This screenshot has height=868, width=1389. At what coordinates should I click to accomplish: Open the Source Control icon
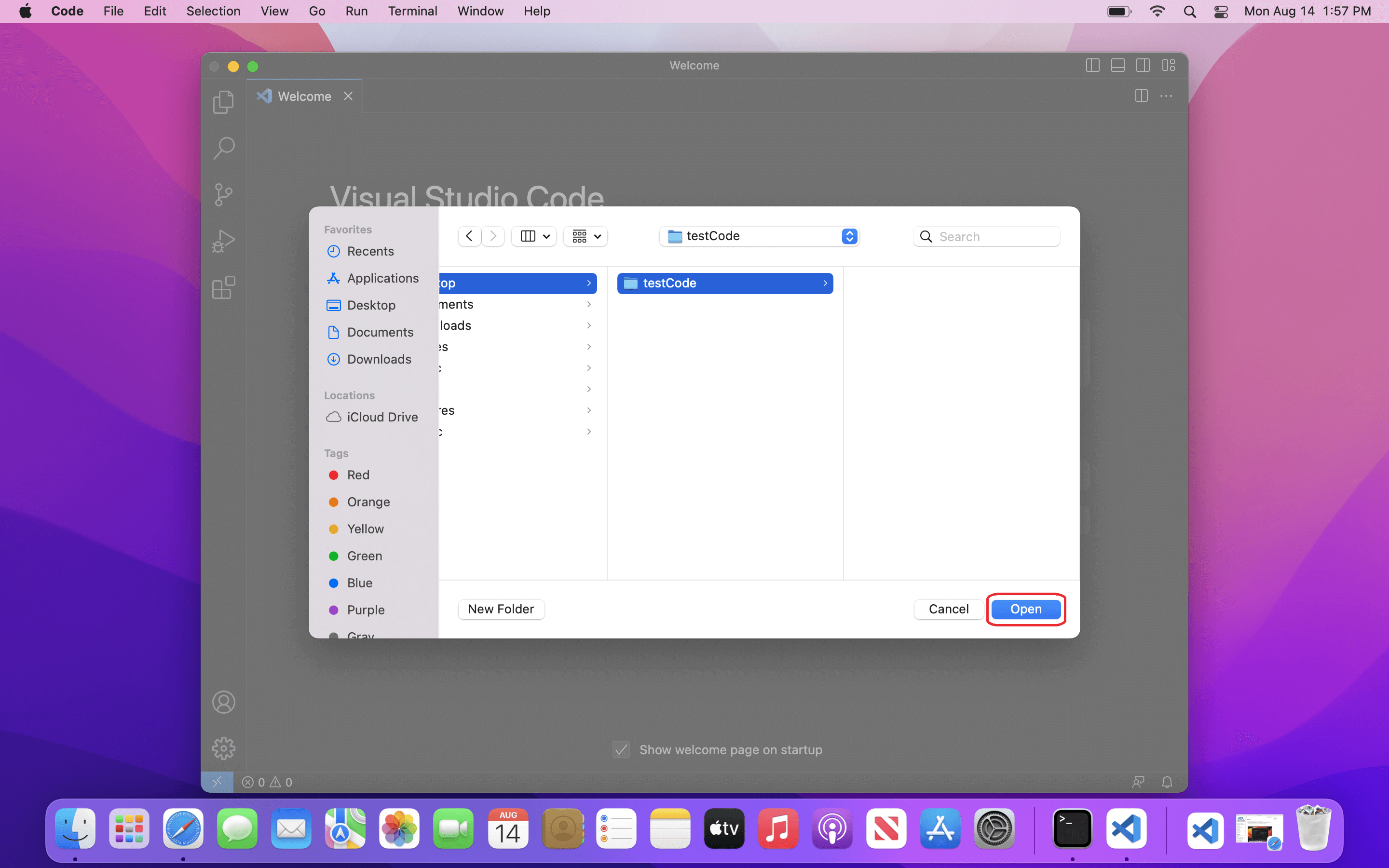223,195
